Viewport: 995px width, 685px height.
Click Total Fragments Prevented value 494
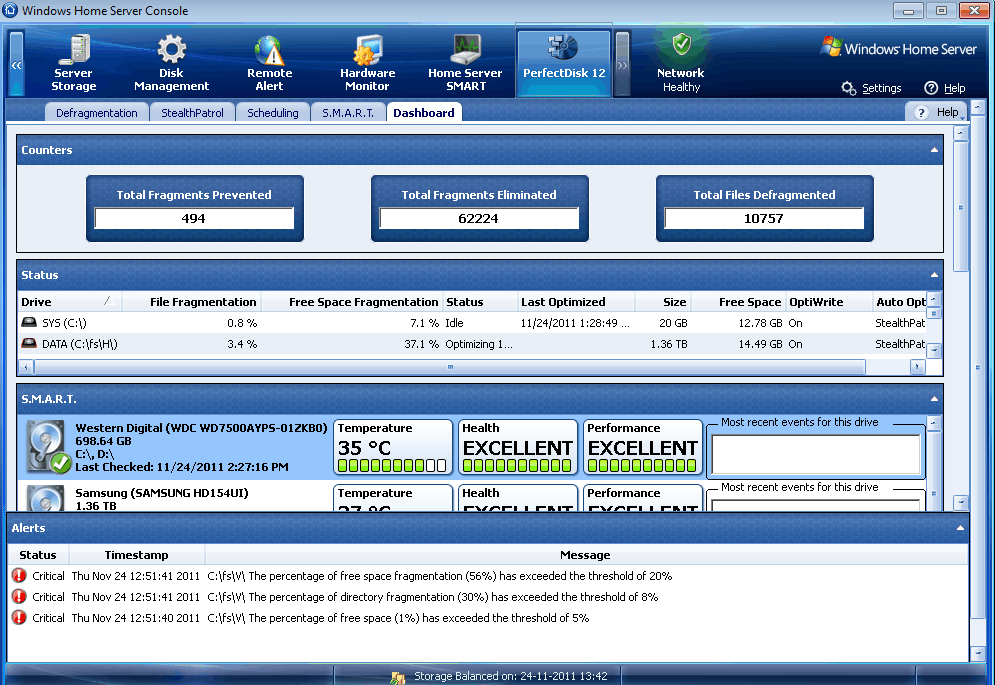click(194, 218)
